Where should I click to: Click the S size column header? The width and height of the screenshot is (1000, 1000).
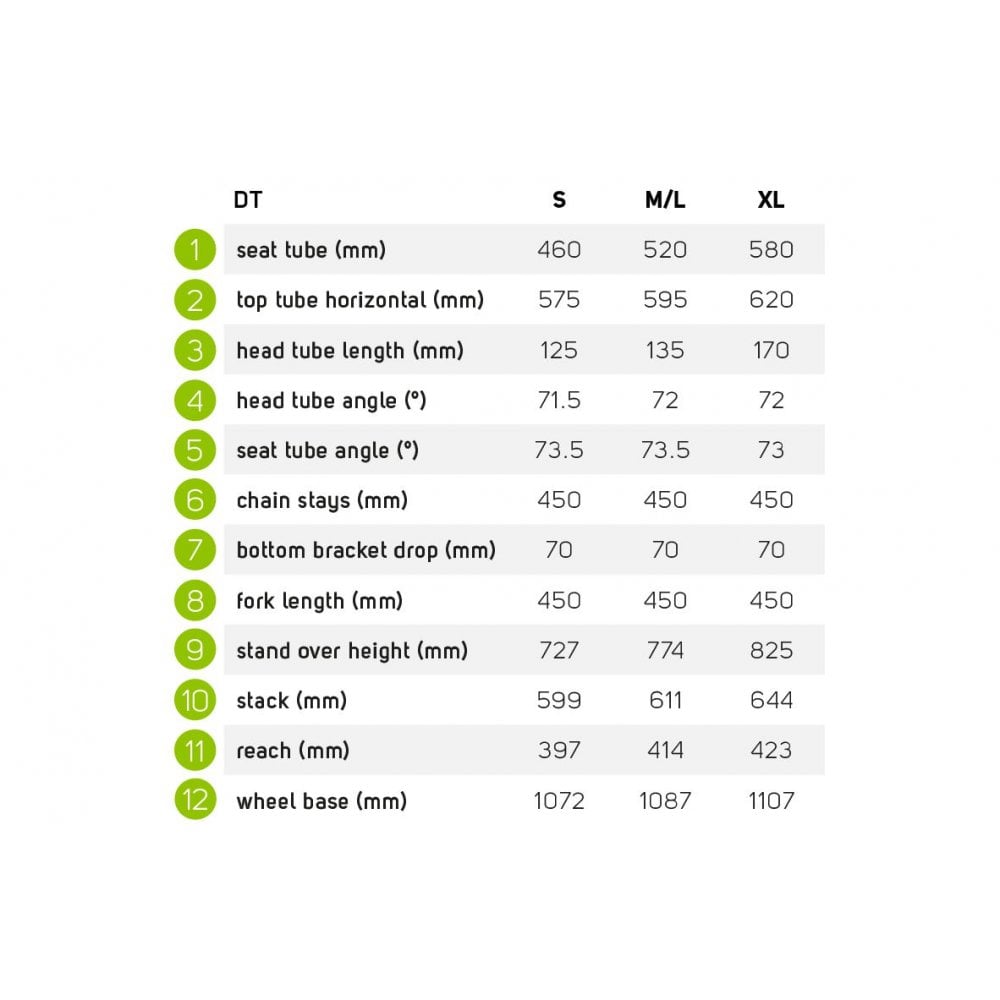559,200
